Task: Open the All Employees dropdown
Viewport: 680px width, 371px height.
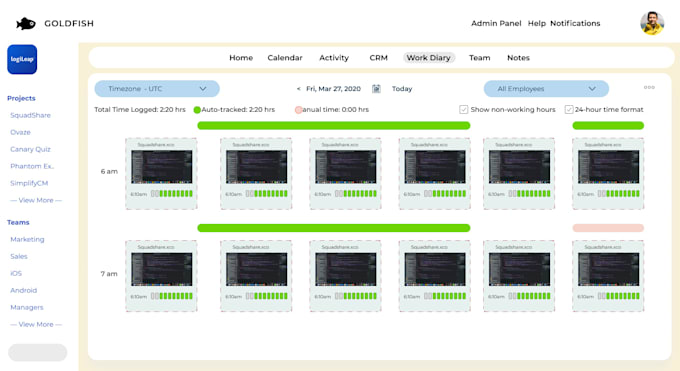Action: pos(546,89)
